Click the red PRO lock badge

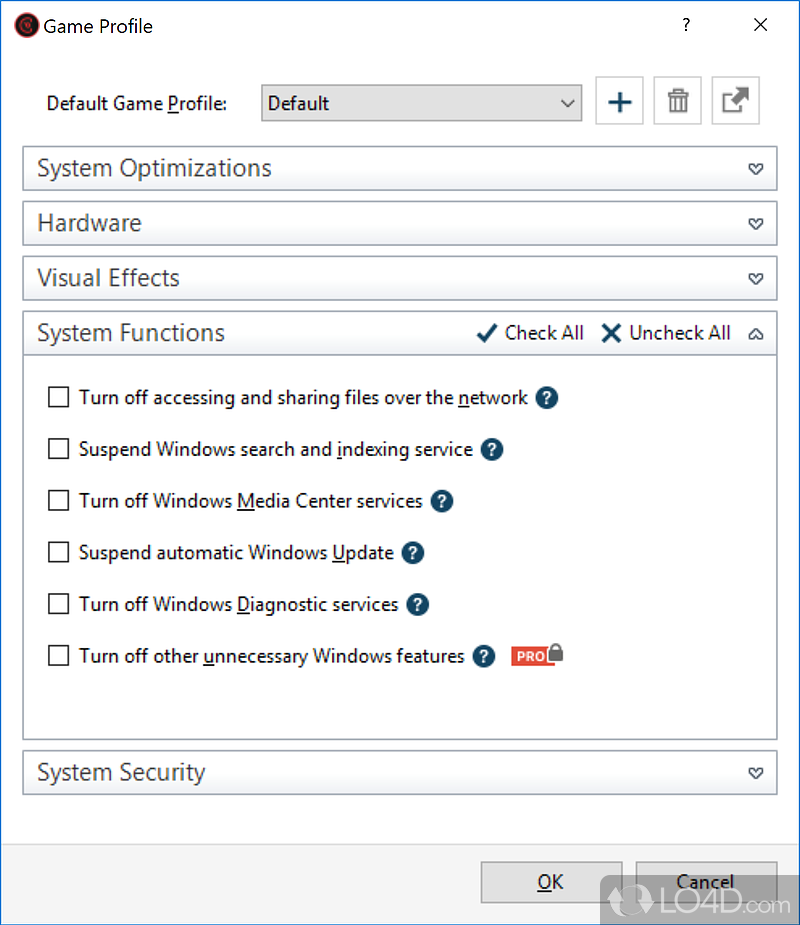point(537,656)
